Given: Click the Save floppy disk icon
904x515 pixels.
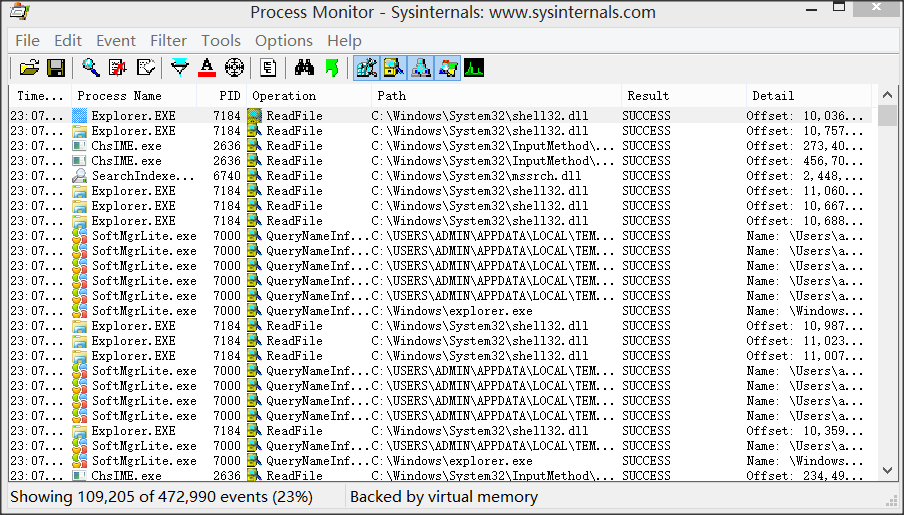Looking at the screenshot, I should pyautogui.click(x=56, y=68).
